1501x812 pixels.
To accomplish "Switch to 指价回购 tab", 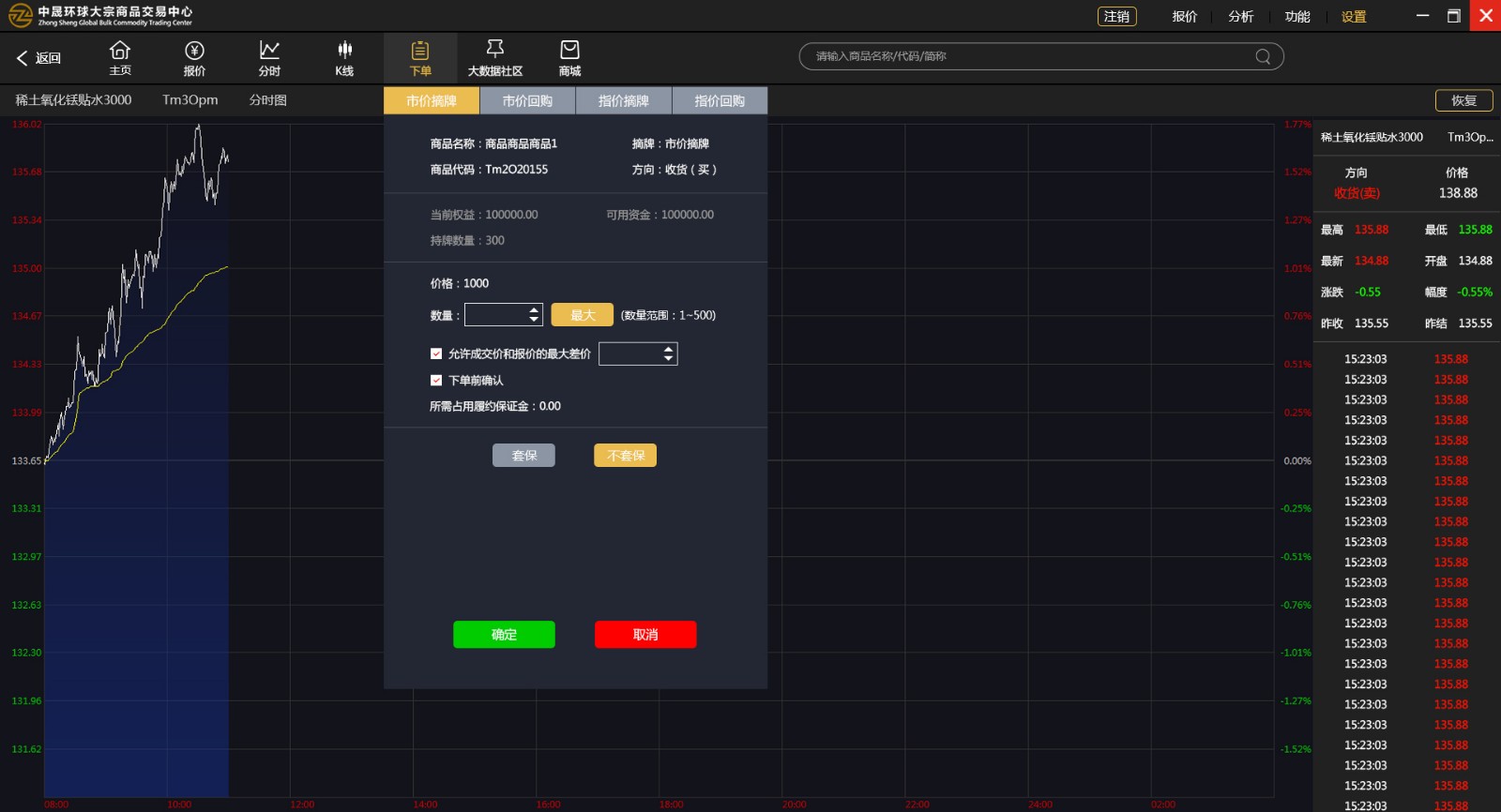I will [x=720, y=100].
